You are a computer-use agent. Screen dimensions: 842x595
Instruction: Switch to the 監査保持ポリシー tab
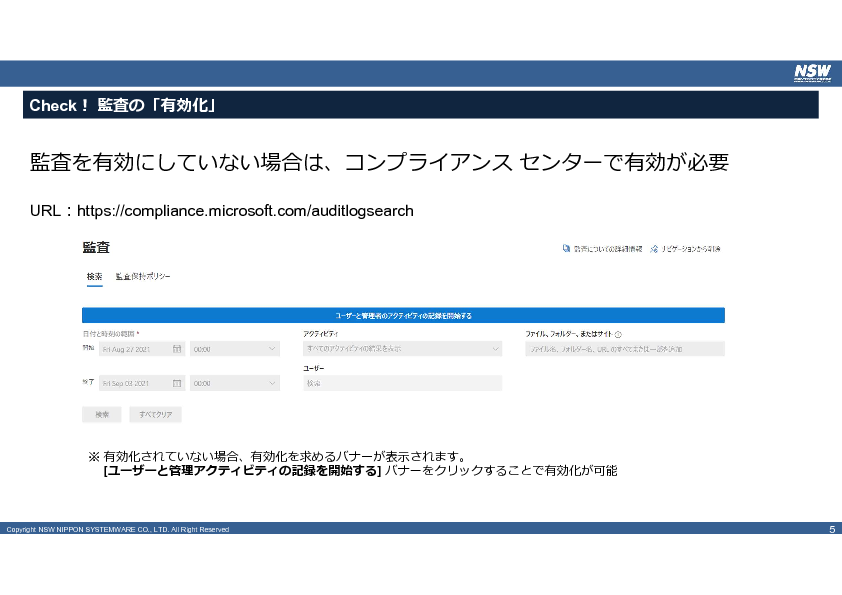pyautogui.click(x=142, y=276)
